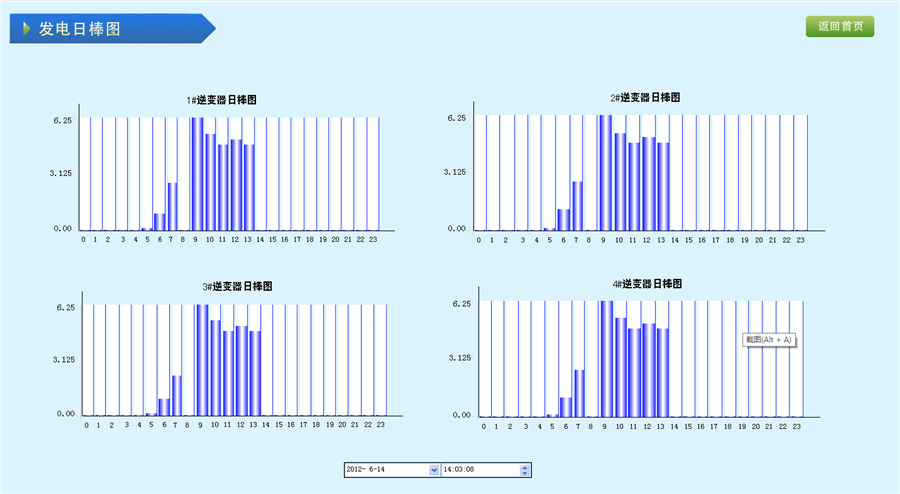Viewport: 900px width, 494px height.
Task: Click the green arrow beside 发电日棒图
Action: click(x=26, y=29)
